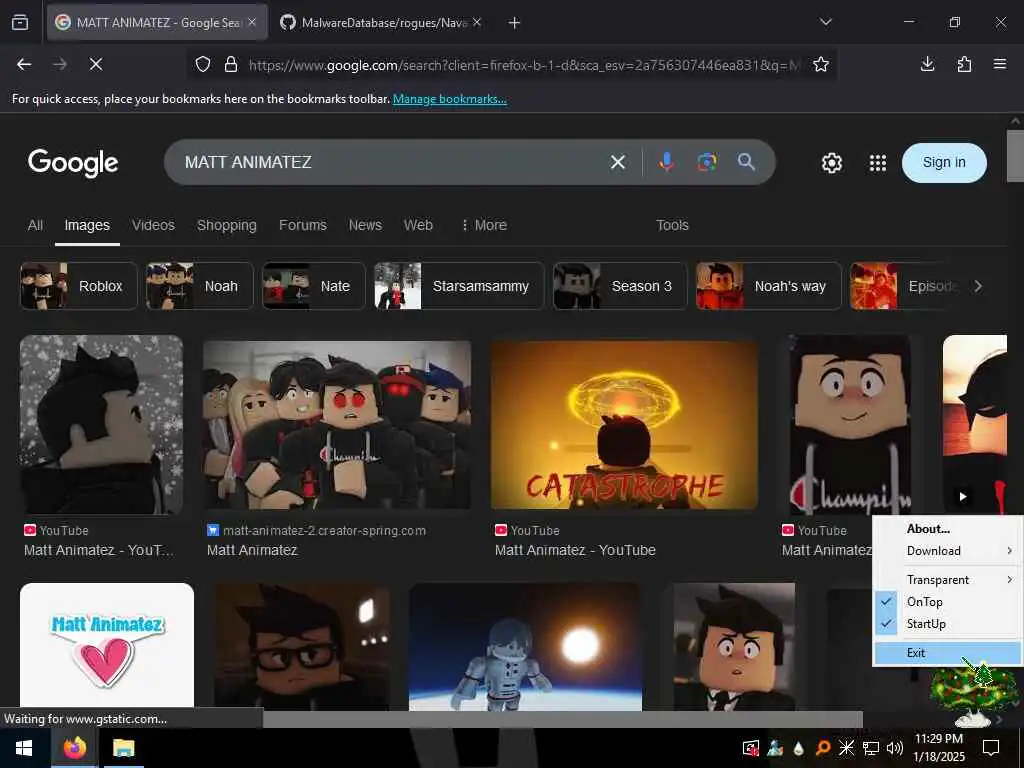Viewport: 1024px width, 768px height.
Task: Click the Firefox address bar URL
Action: click(x=522, y=65)
